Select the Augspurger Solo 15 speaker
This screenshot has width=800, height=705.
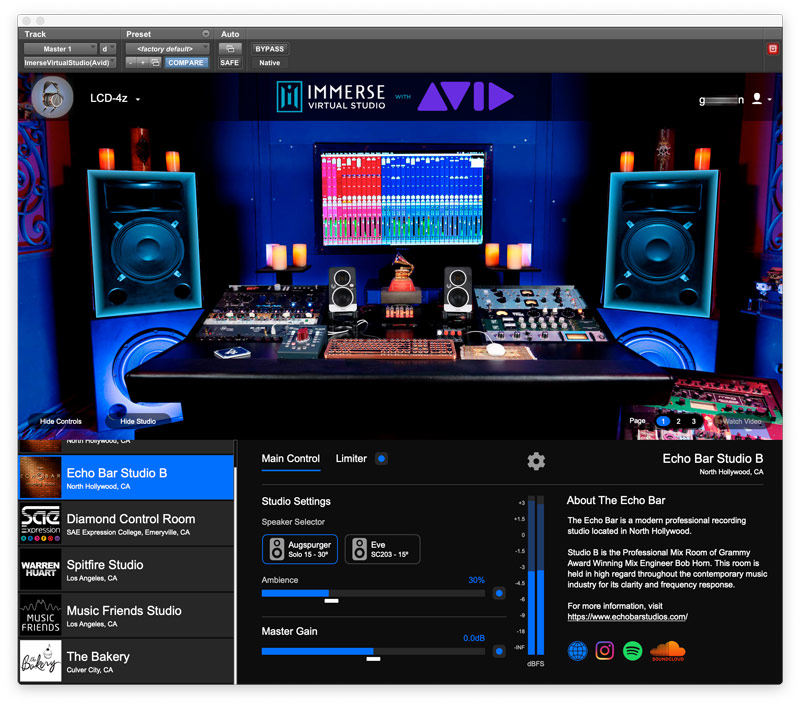point(299,549)
